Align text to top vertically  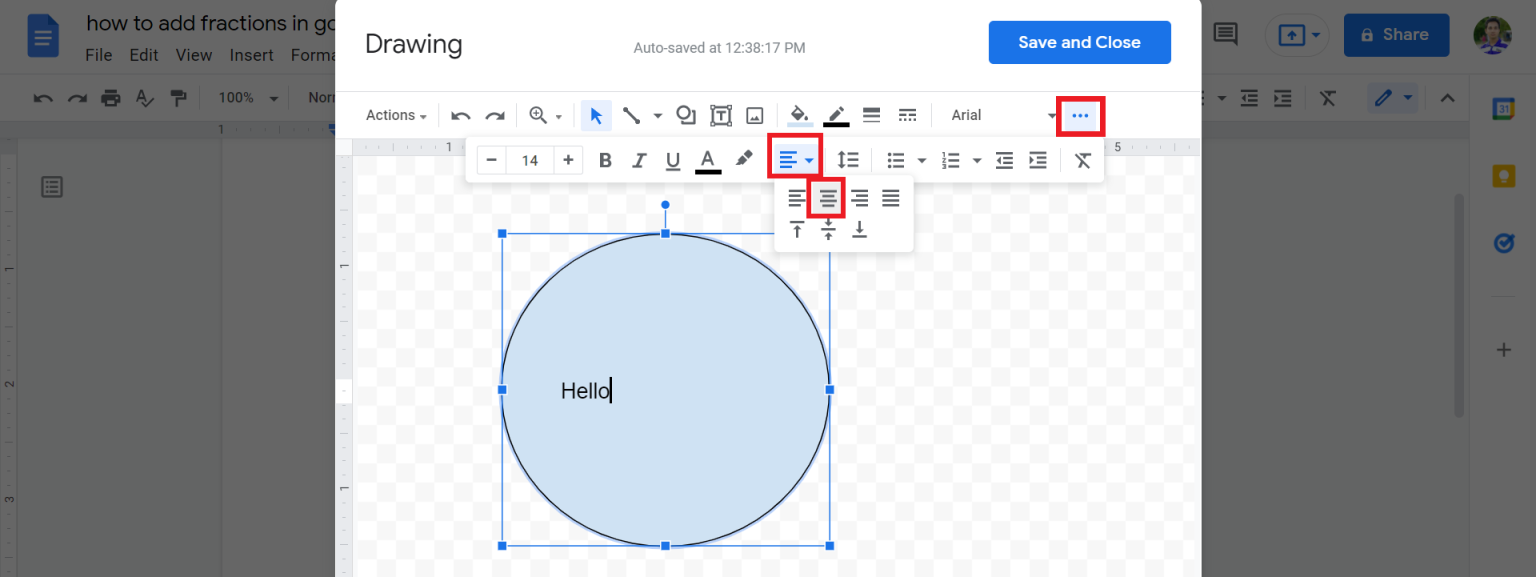pyautogui.click(x=796, y=230)
